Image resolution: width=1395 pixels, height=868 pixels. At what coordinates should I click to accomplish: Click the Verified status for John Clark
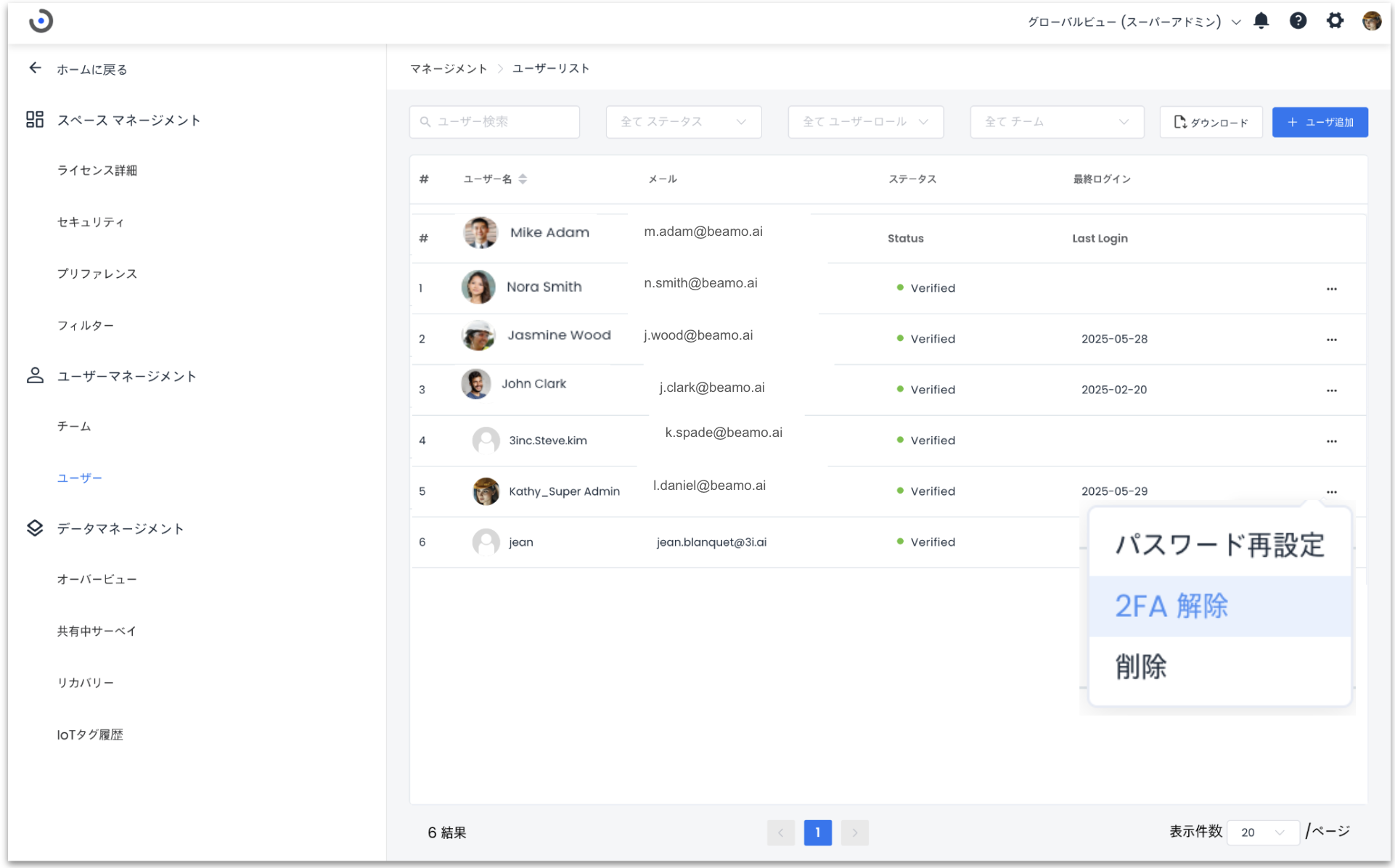tap(926, 390)
